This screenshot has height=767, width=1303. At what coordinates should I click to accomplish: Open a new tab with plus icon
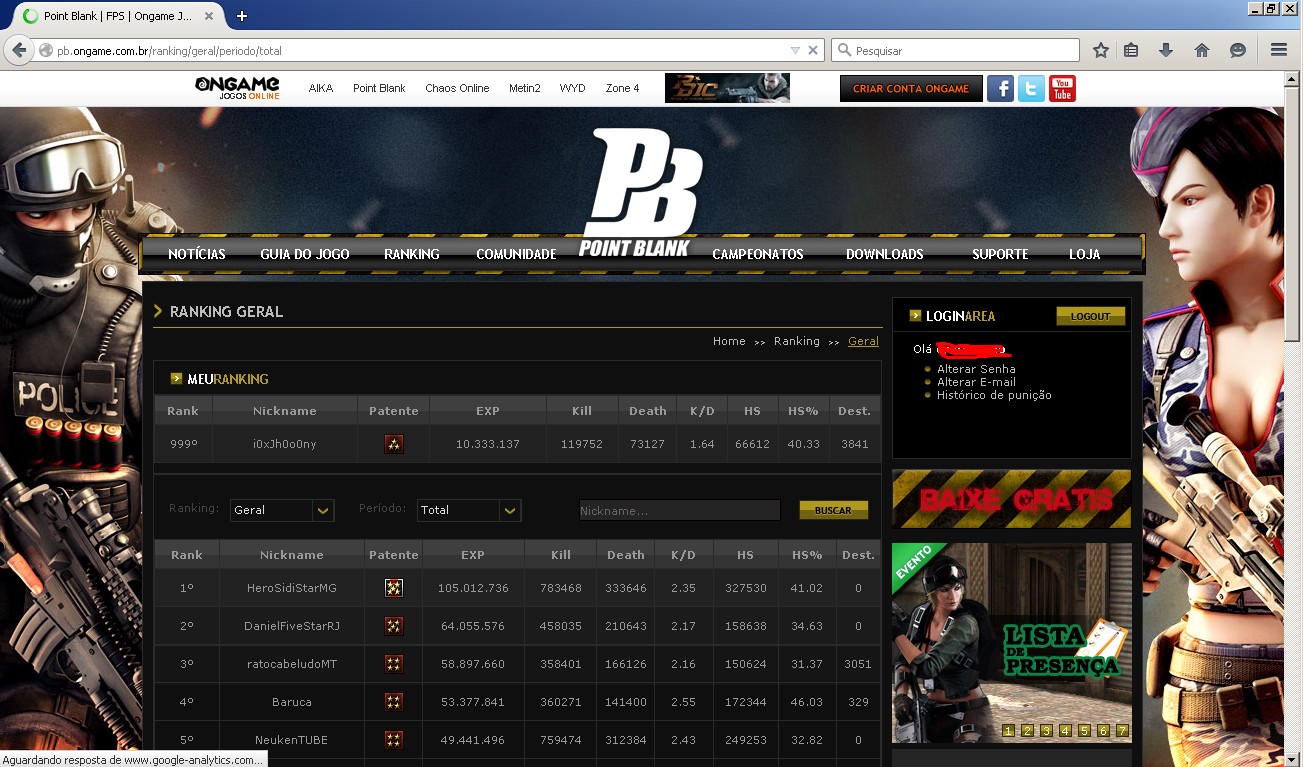(x=242, y=16)
